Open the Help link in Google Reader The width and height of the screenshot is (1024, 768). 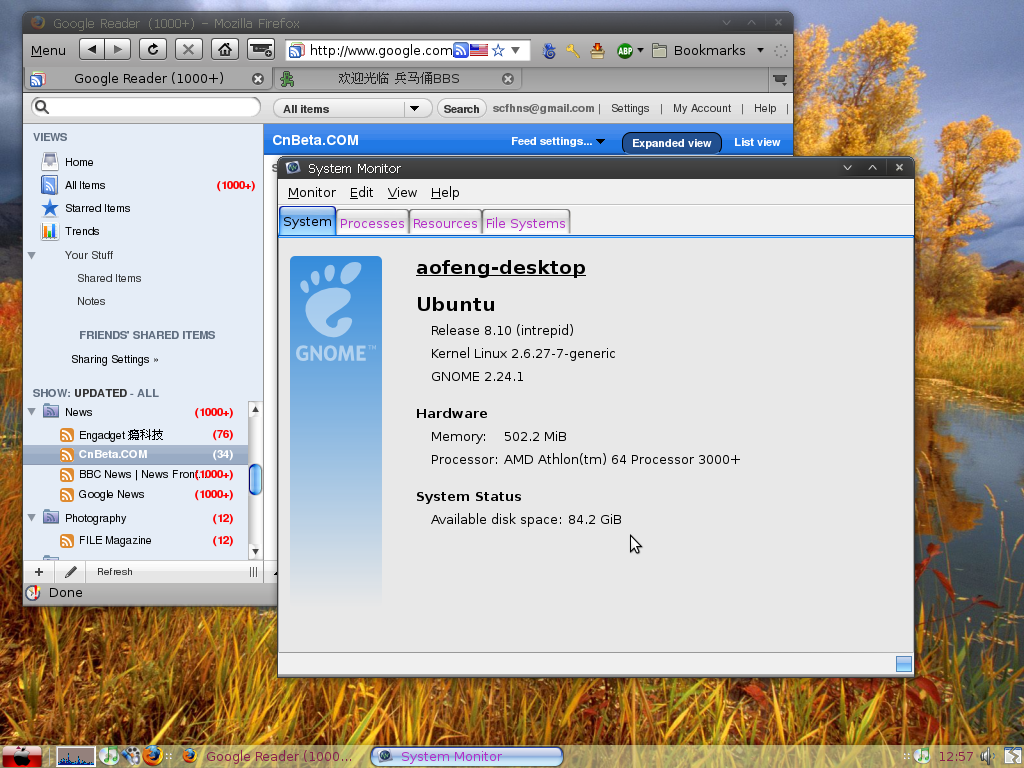(765, 108)
